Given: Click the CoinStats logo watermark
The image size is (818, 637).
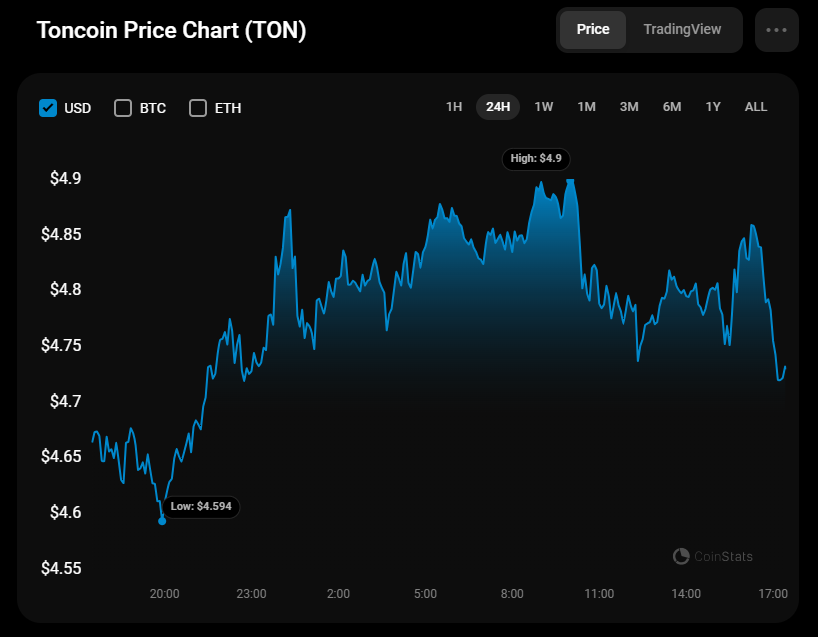Looking at the screenshot, I should tap(713, 556).
